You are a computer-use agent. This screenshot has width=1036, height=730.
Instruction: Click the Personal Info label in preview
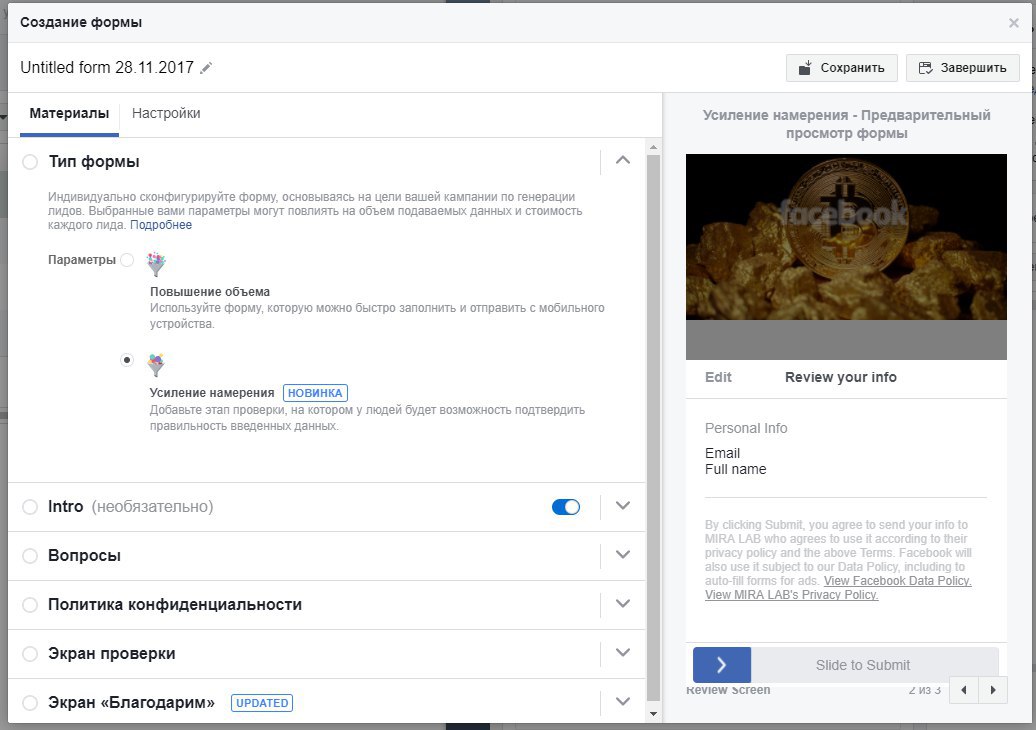pos(746,428)
